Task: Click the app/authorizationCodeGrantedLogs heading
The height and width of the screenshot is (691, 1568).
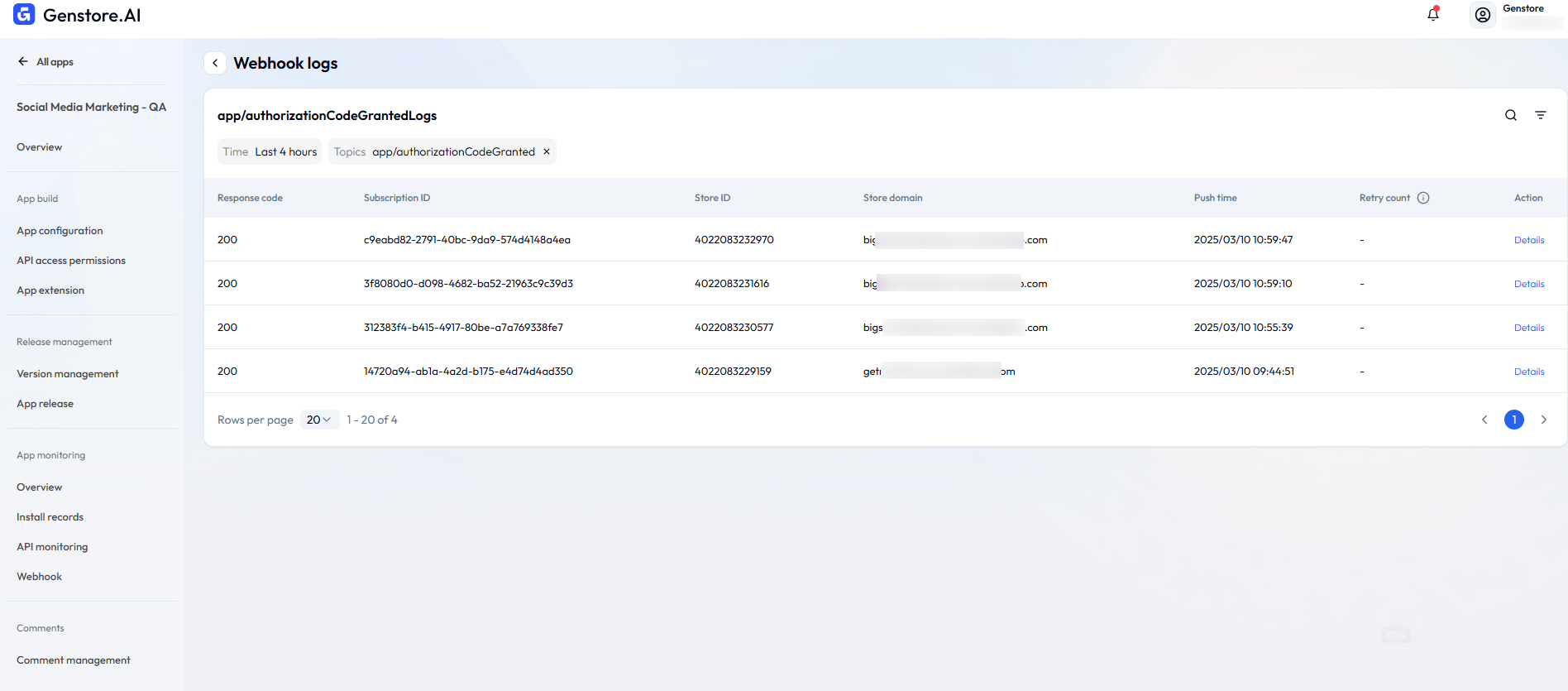Action: (327, 116)
